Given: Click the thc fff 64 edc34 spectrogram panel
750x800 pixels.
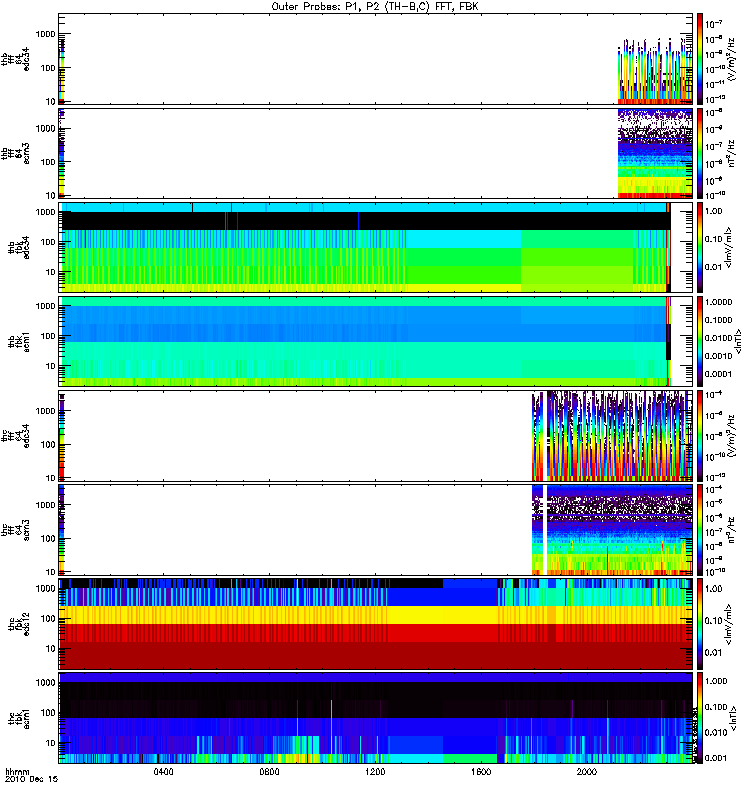Looking at the screenshot, I should (x=376, y=436).
